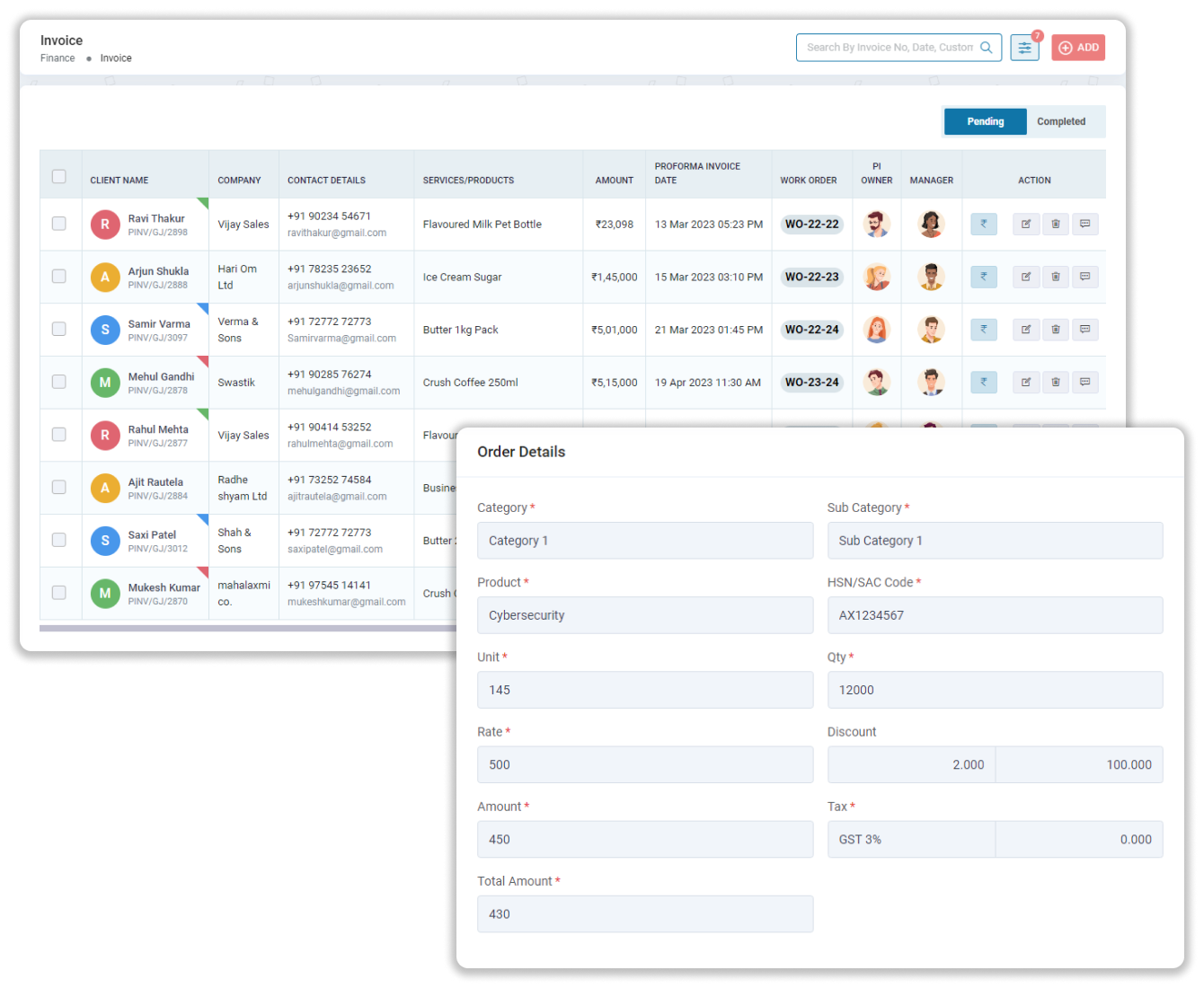This screenshot has height=988, width=1204.
Task: Click the ADD button
Action: point(1077,47)
